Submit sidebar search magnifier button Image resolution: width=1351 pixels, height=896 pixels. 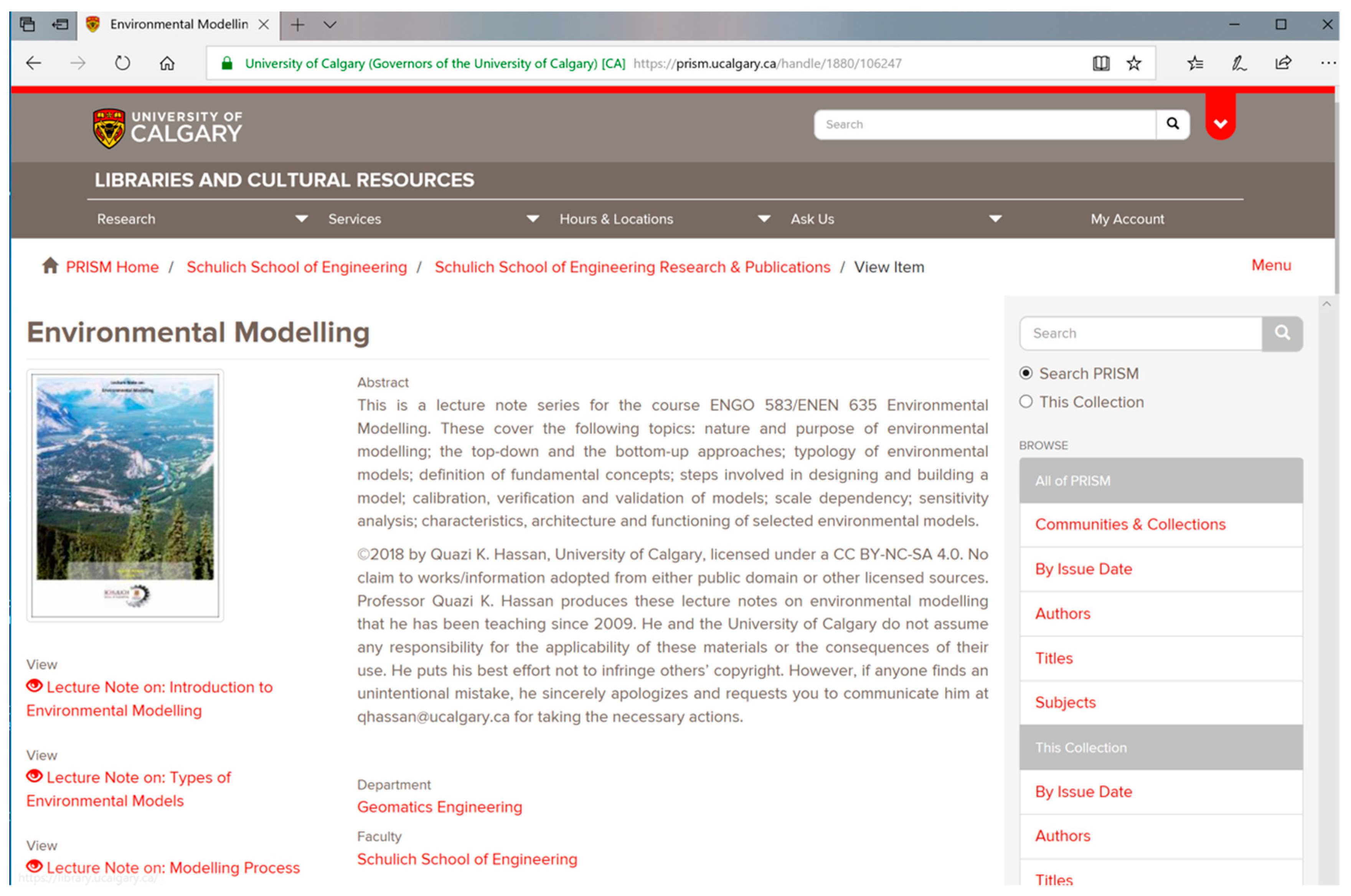pyautogui.click(x=1282, y=333)
